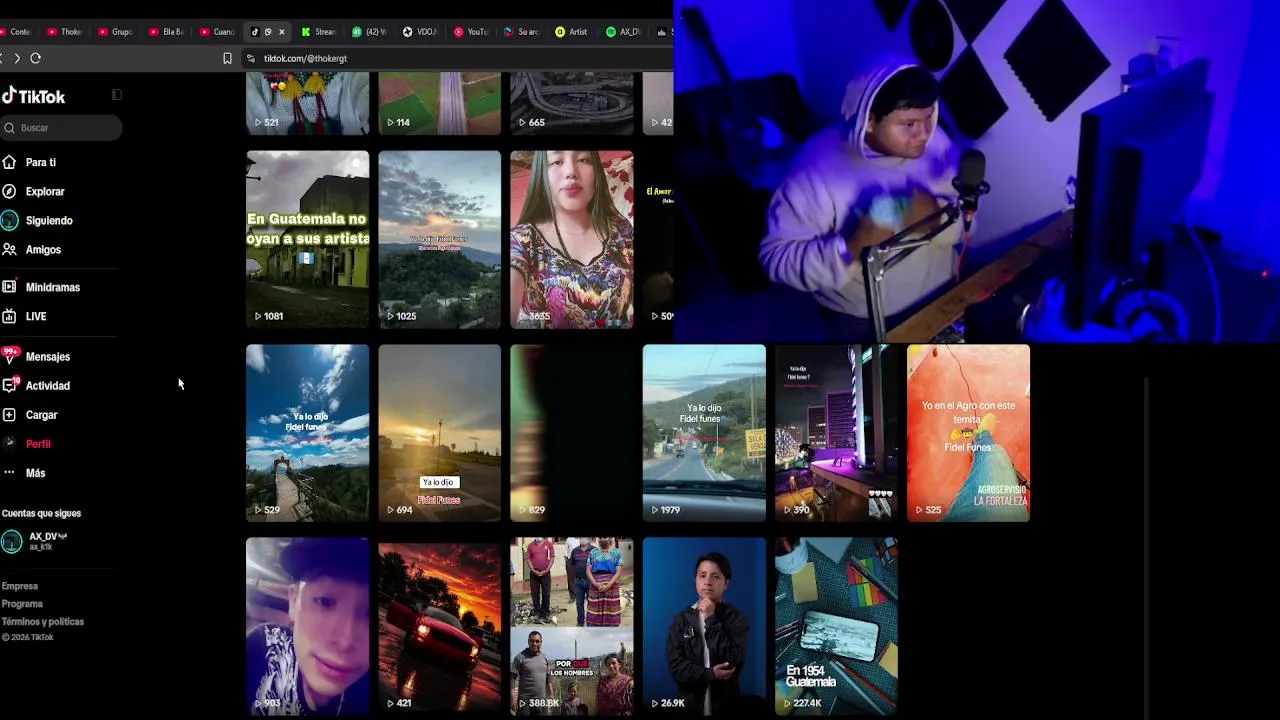Open the Mensajes label
The width and height of the screenshot is (1280, 720).
click(x=48, y=357)
